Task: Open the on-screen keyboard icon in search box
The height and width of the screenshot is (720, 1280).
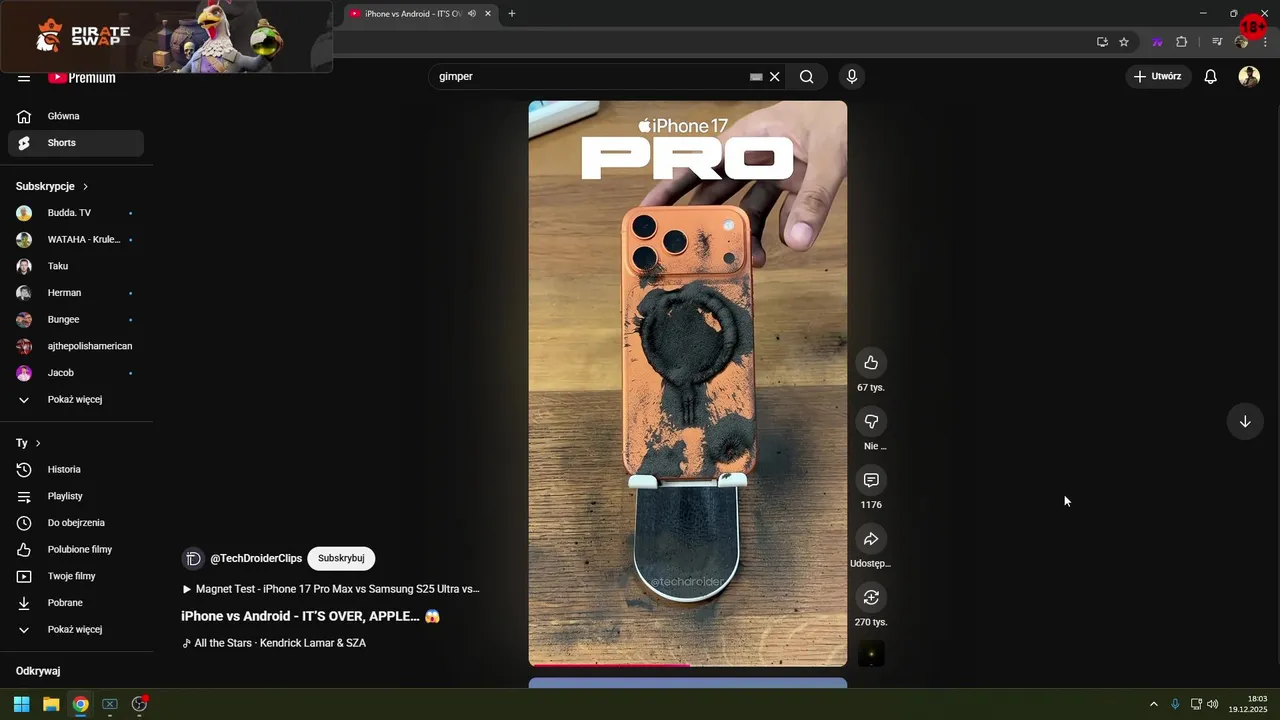Action: (x=756, y=77)
